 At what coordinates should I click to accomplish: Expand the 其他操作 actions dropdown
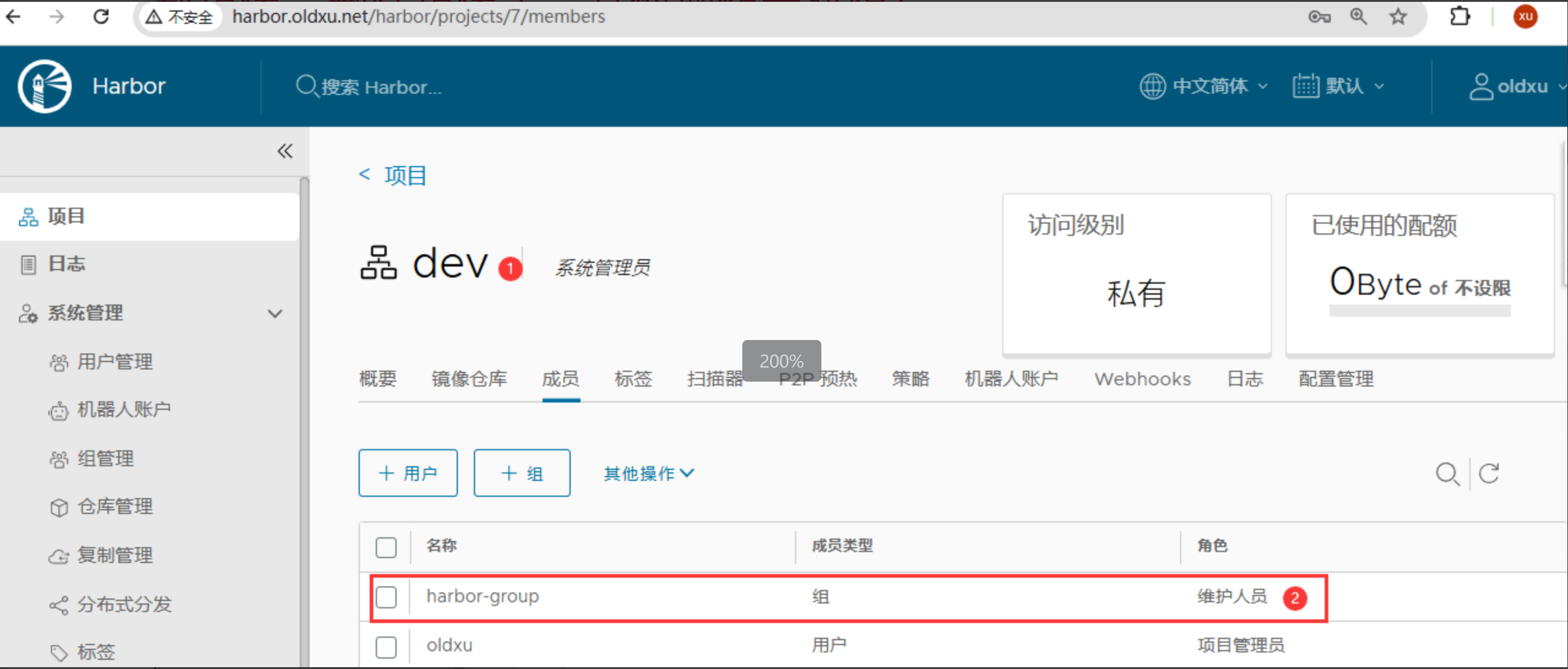tap(649, 474)
